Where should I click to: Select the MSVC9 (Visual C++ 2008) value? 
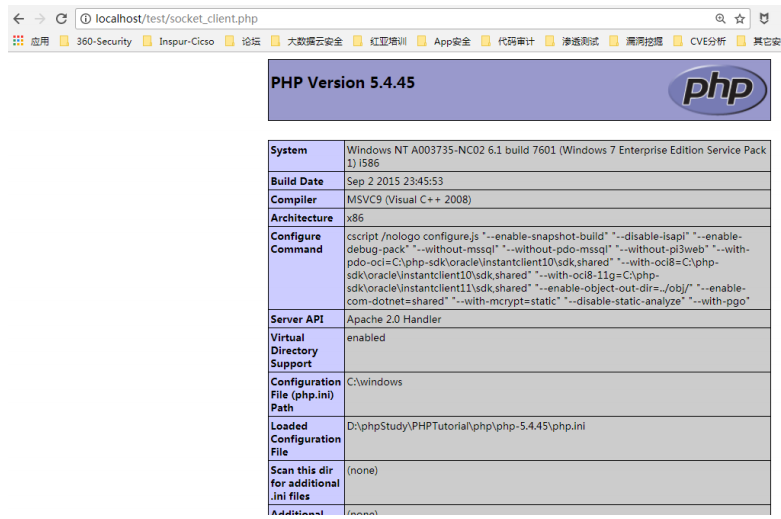[409, 200]
